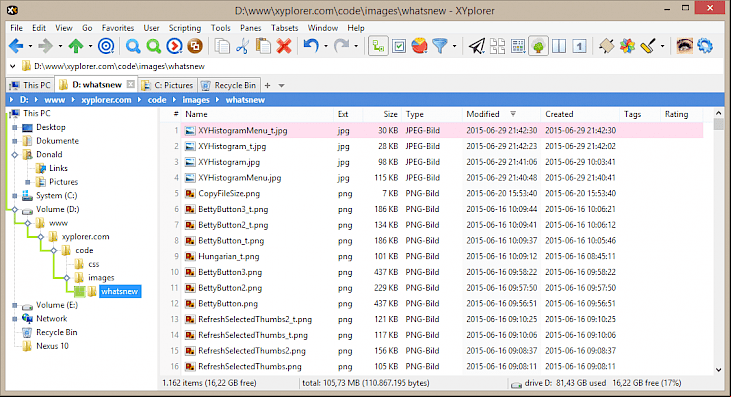Switch to details view grid icon
The height and width of the screenshot is (397, 731).
pos(518,46)
